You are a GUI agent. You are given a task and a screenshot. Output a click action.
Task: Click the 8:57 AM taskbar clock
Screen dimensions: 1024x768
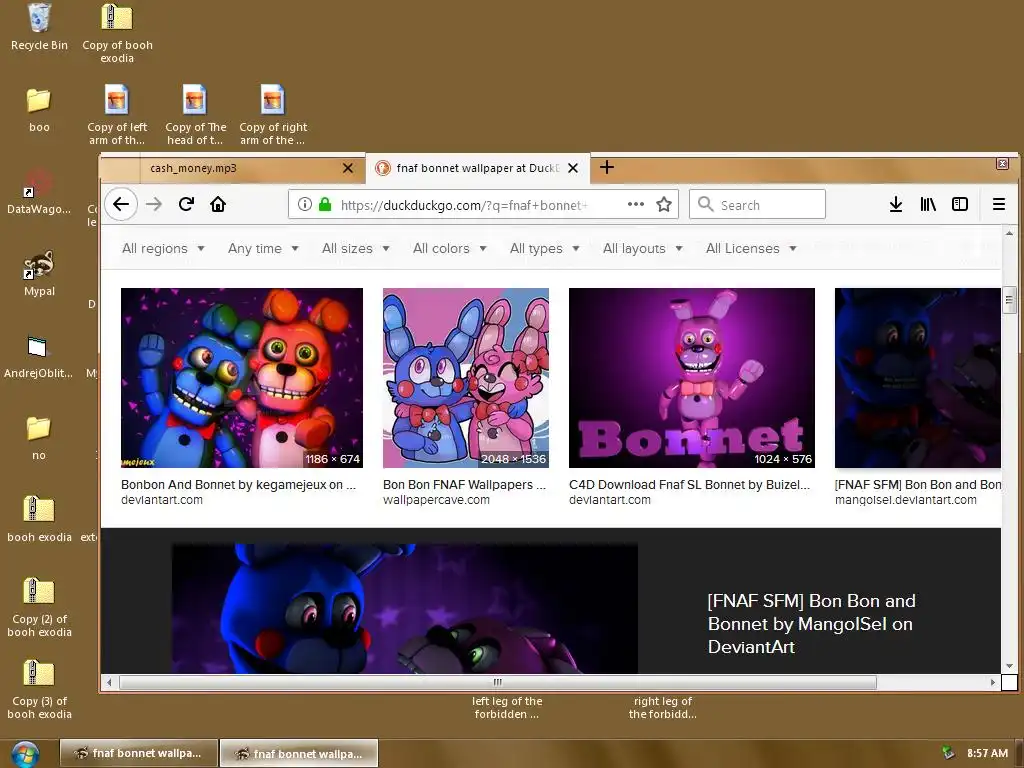(987, 753)
